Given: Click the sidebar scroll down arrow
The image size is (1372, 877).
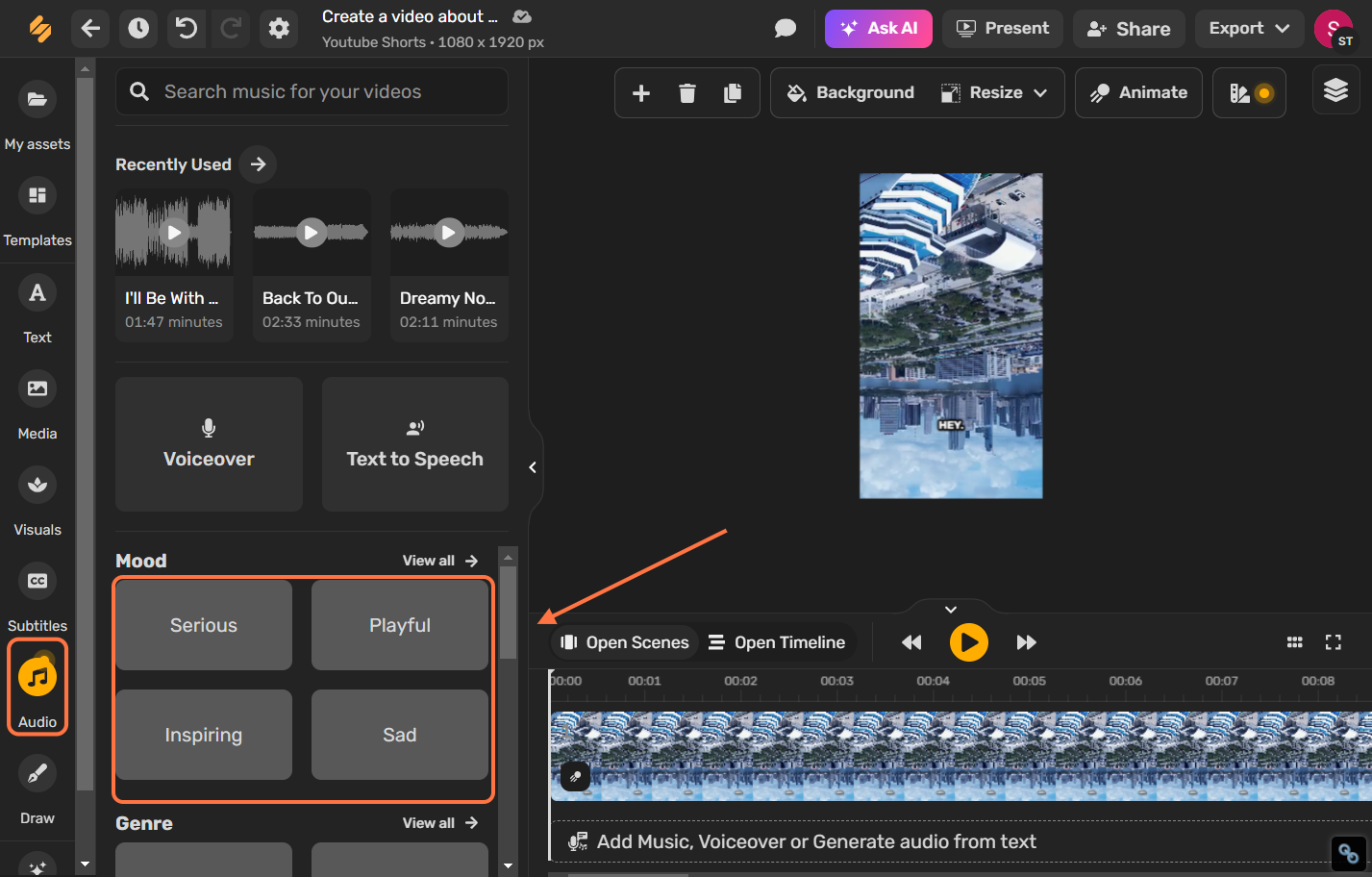Looking at the screenshot, I should point(86,864).
